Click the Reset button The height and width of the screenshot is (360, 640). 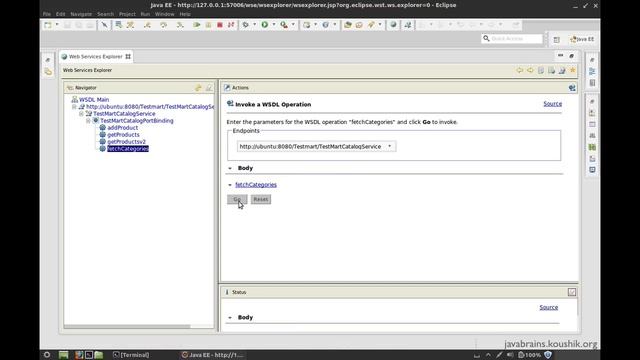click(261, 199)
